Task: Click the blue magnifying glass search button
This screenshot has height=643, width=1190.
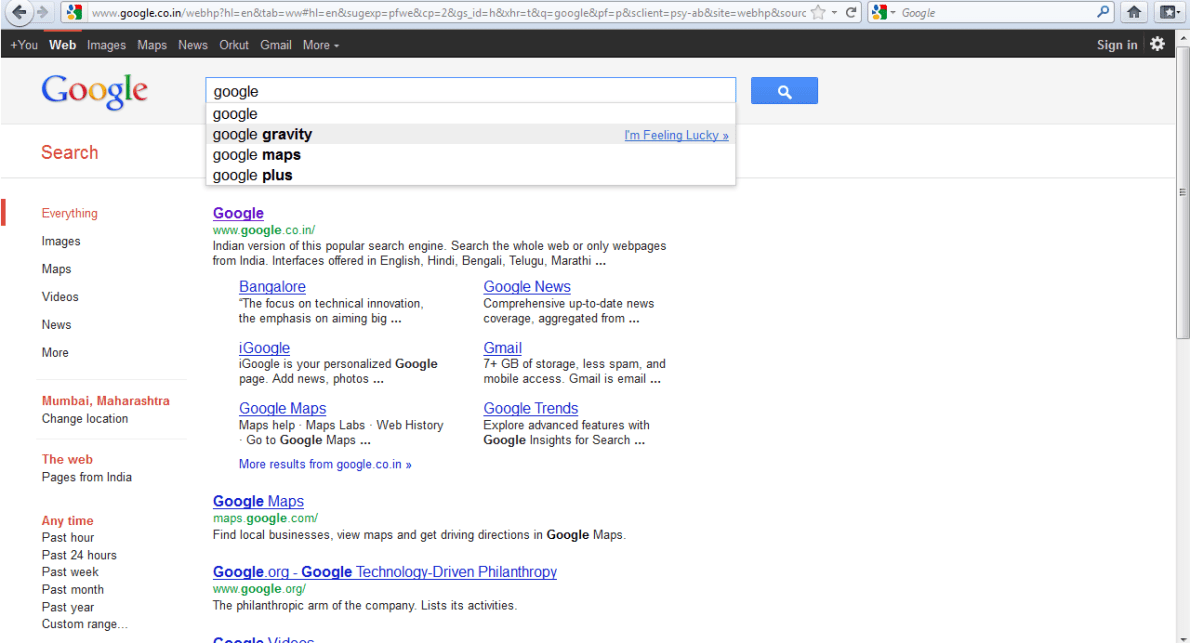Action: point(784,90)
